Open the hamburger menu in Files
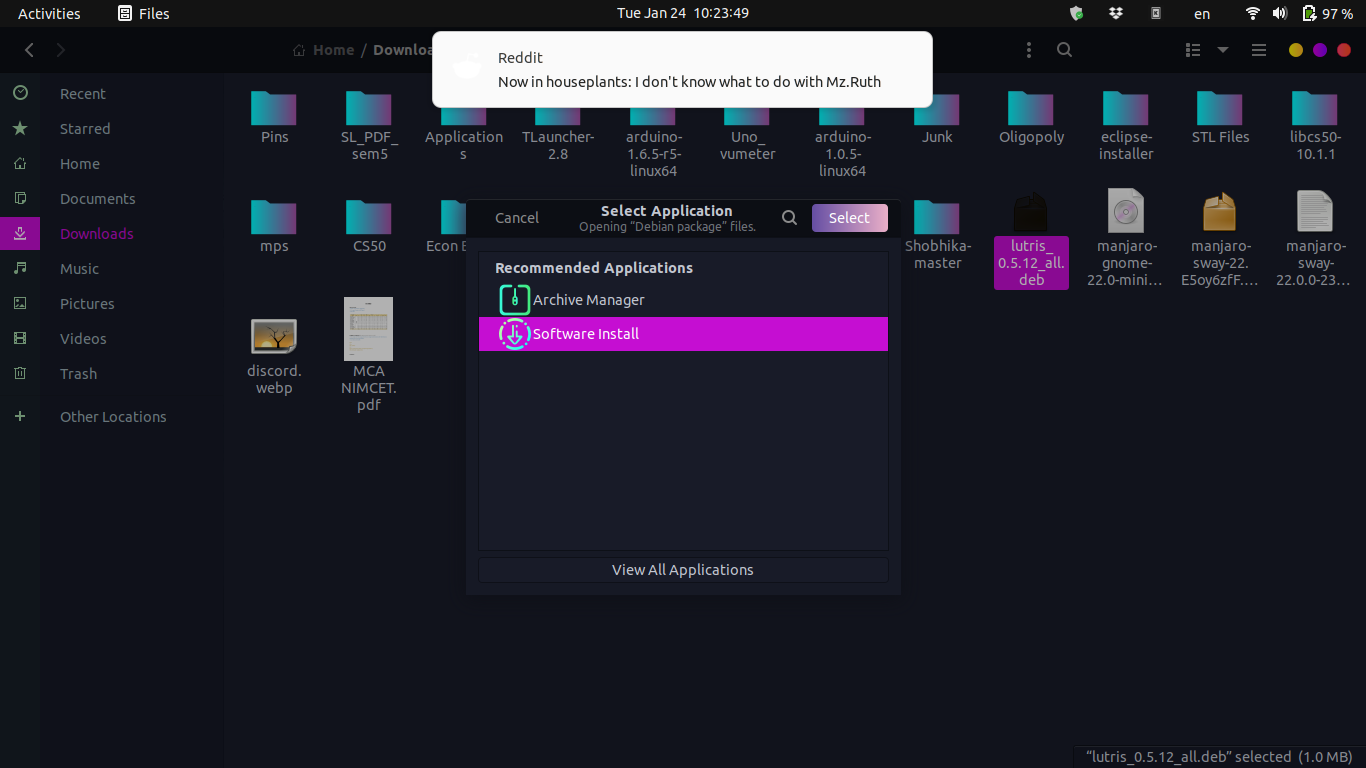Image resolution: width=1366 pixels, height=768 pixels. [1258, 49]
